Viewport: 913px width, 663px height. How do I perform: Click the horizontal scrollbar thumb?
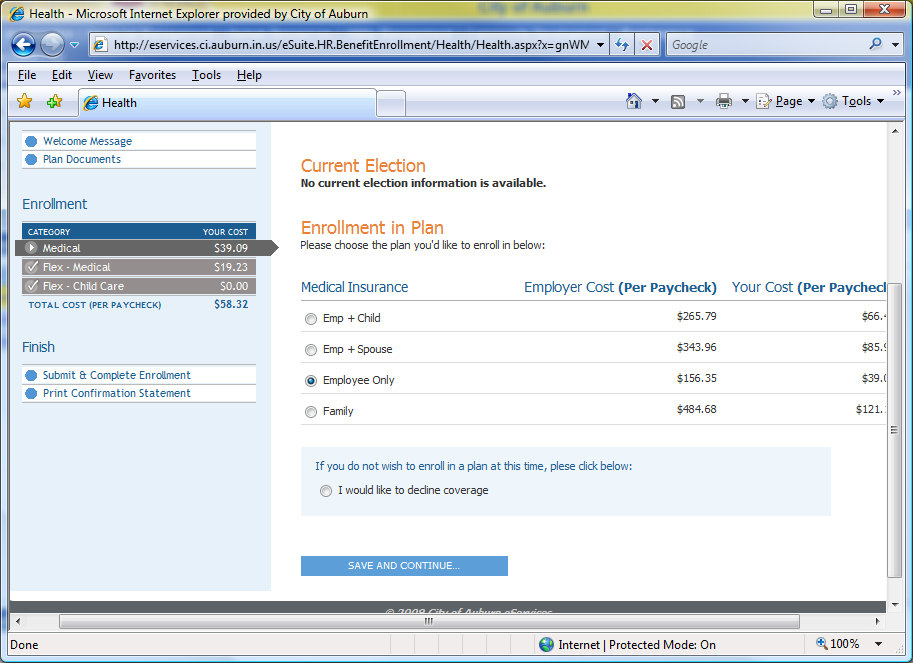(x=429, y=621)
